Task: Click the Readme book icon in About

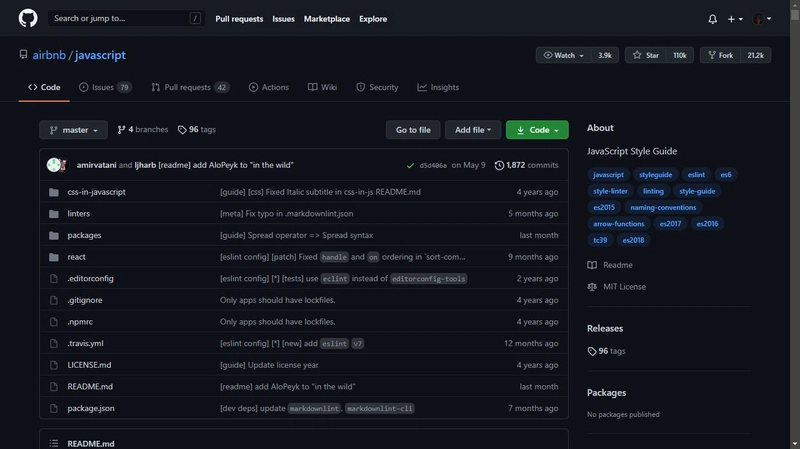Action: coord(592,265)
